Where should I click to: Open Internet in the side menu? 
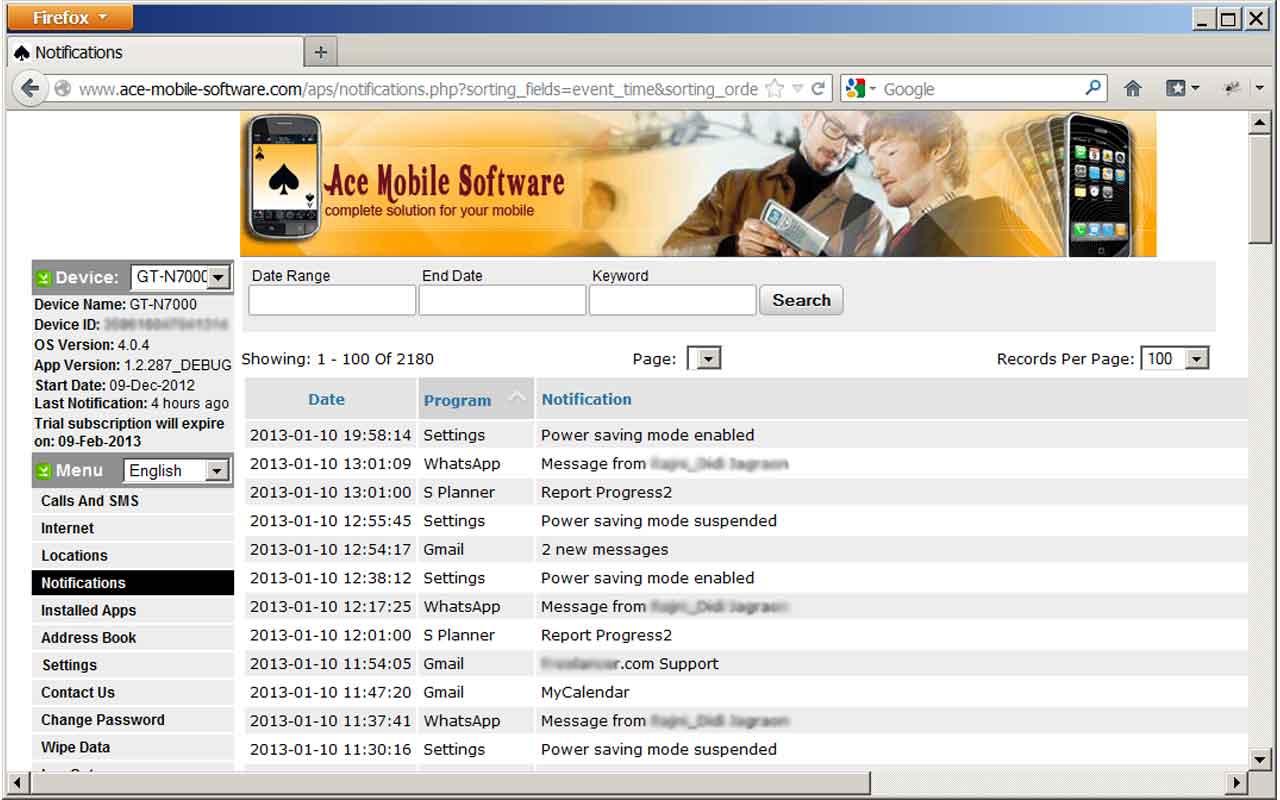(x=133, y=528)
